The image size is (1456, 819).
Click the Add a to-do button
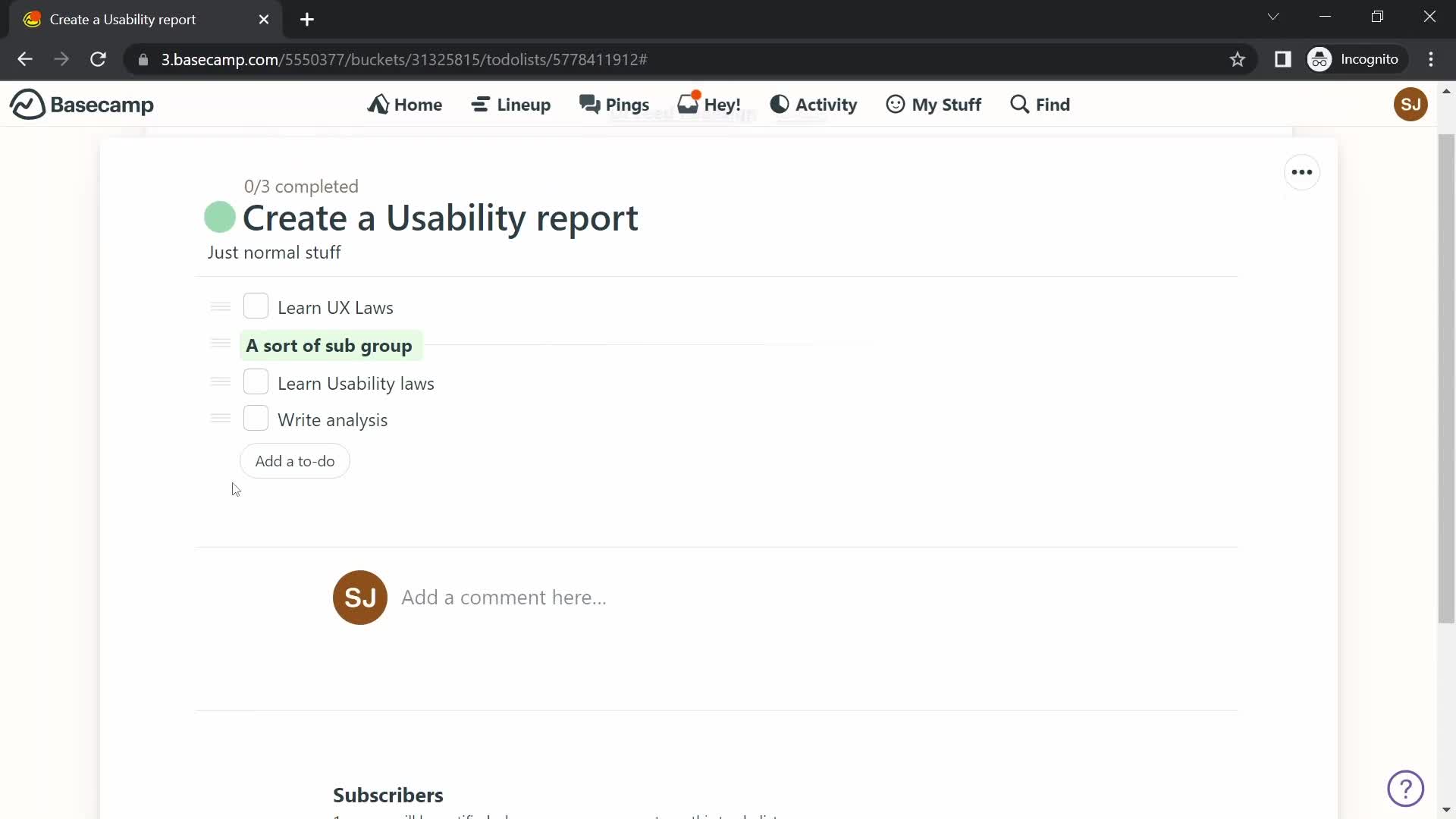pos(295,461)
